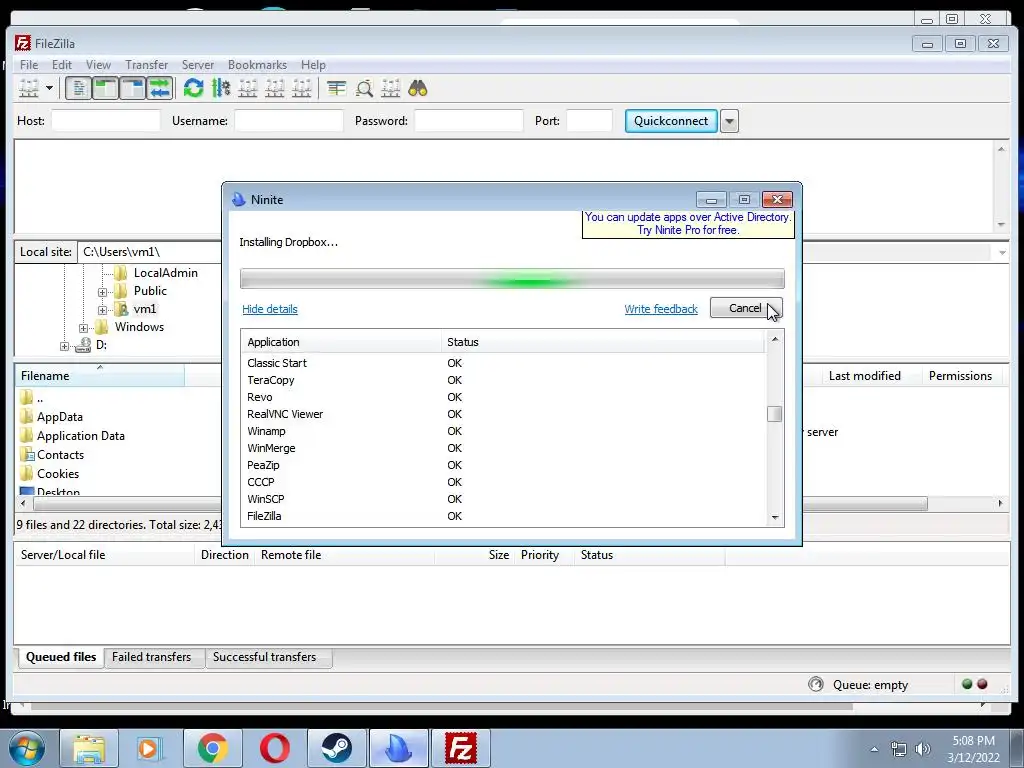
Task: Expand the Public folder tree node
Action: (103, 292)
